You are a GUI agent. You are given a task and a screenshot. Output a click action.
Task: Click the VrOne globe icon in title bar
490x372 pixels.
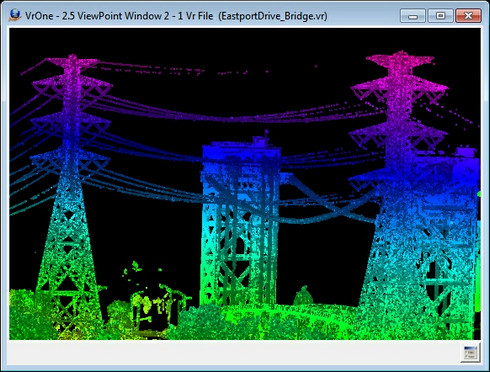(x=15, y=15)
